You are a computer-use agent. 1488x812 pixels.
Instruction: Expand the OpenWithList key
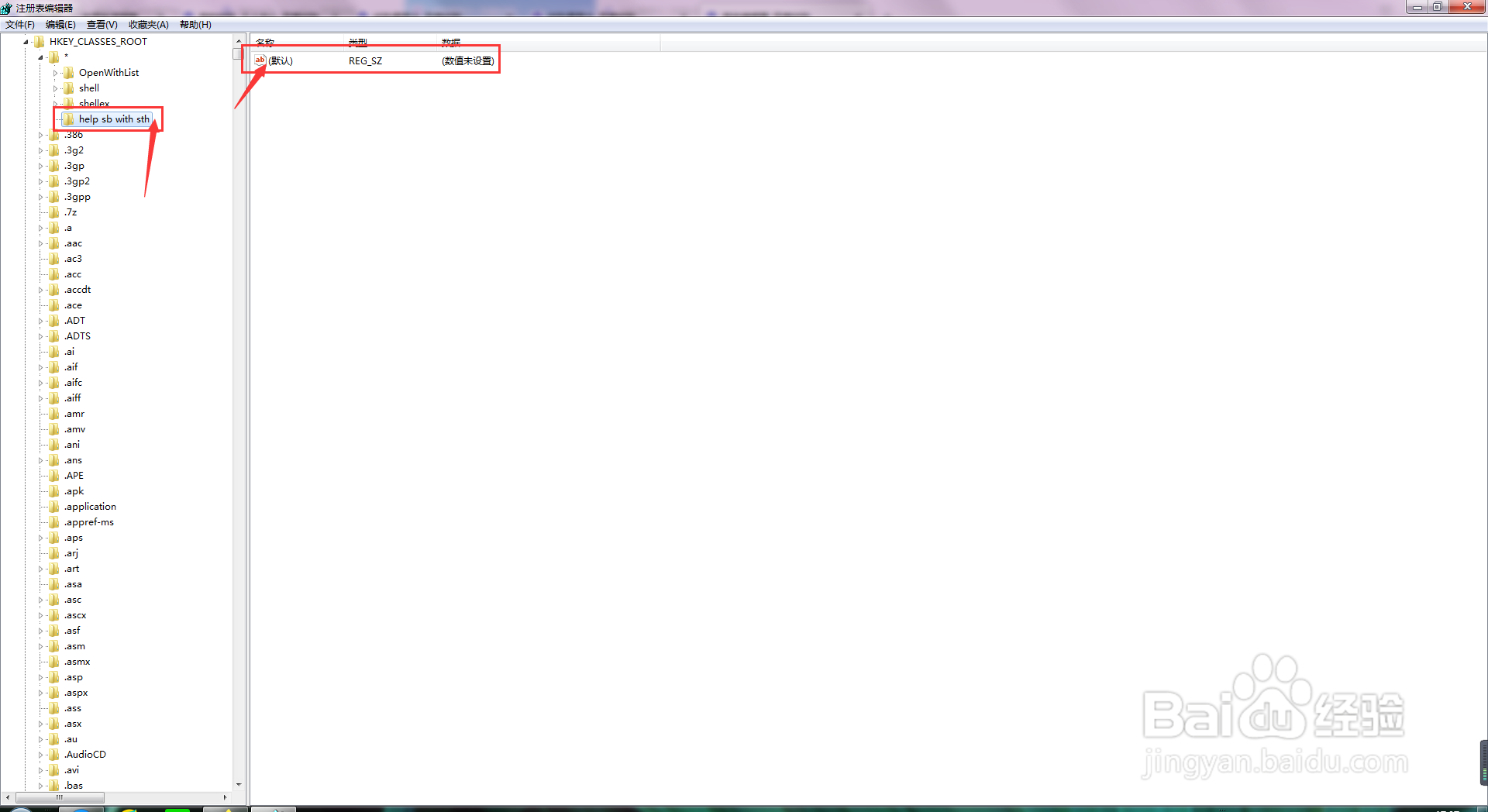[x=55, y=73]
